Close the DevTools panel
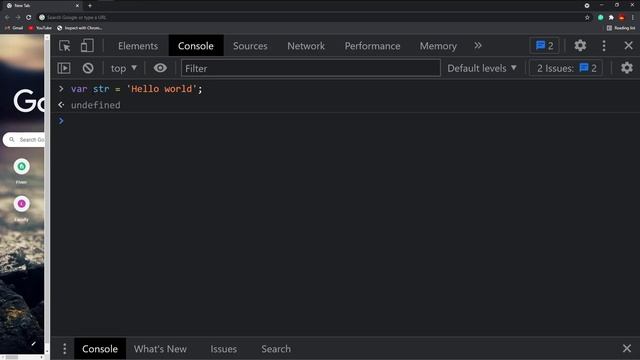640x360 pixels. click(628, 45)
